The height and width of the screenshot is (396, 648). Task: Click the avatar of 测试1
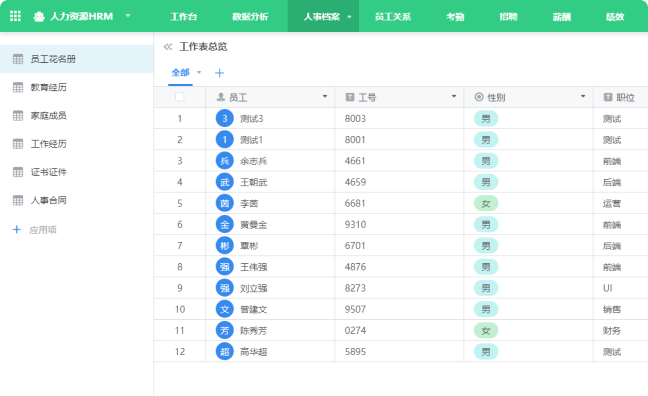pyautogui.click(x=225, y=140)
